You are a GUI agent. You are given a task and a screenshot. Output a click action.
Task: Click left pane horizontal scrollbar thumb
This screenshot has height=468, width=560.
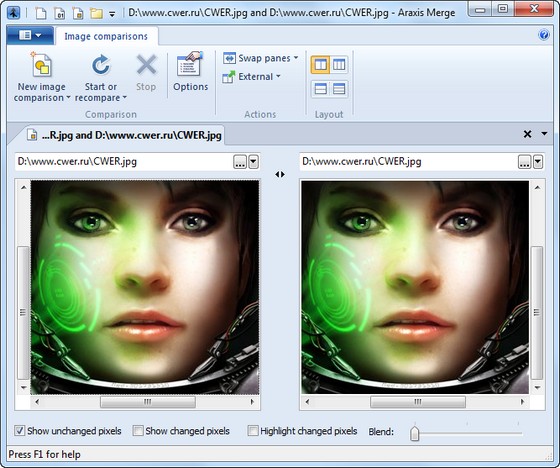pyautogui.click(x=148, y=402)
